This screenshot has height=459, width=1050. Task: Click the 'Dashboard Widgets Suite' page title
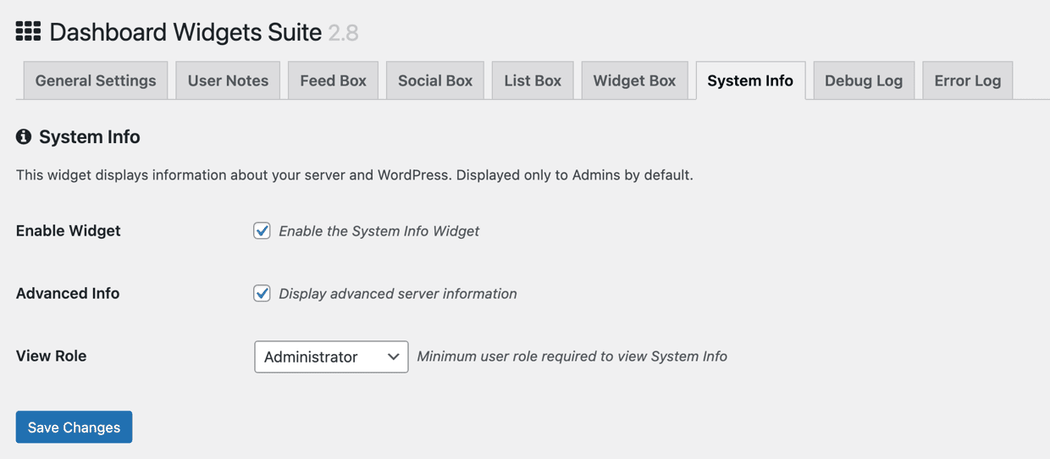pyautogui.click(x=185, y=32)
